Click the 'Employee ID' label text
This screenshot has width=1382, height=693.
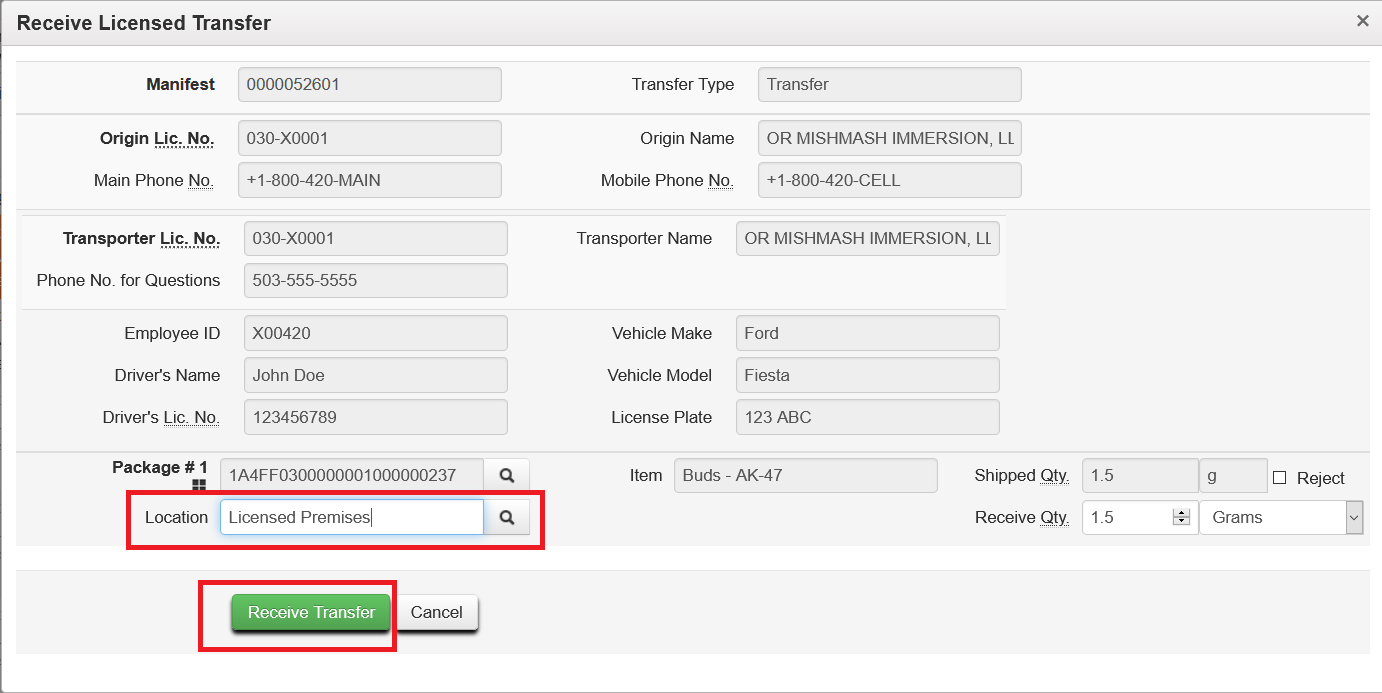pyautogui.click(x=172, y=334)
